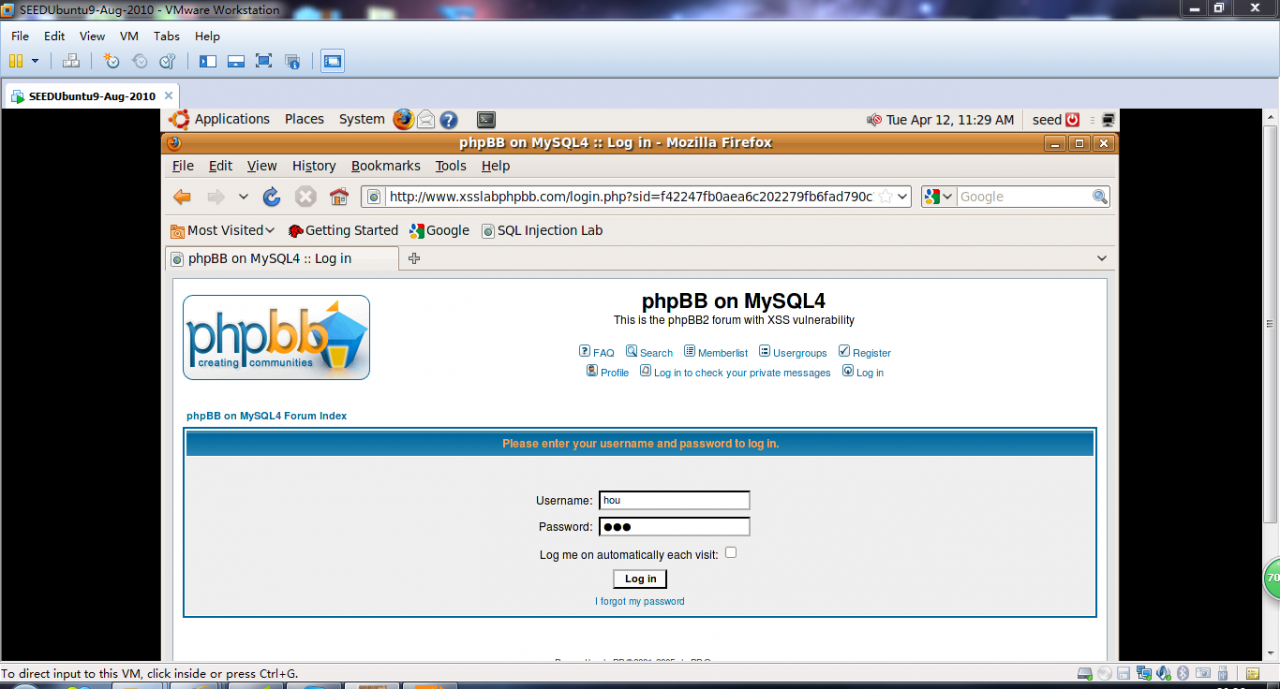This screenshot has width=1280, height=689.
Task: Expand the Most Visited bookmarks dropdown
Action: 222,230
